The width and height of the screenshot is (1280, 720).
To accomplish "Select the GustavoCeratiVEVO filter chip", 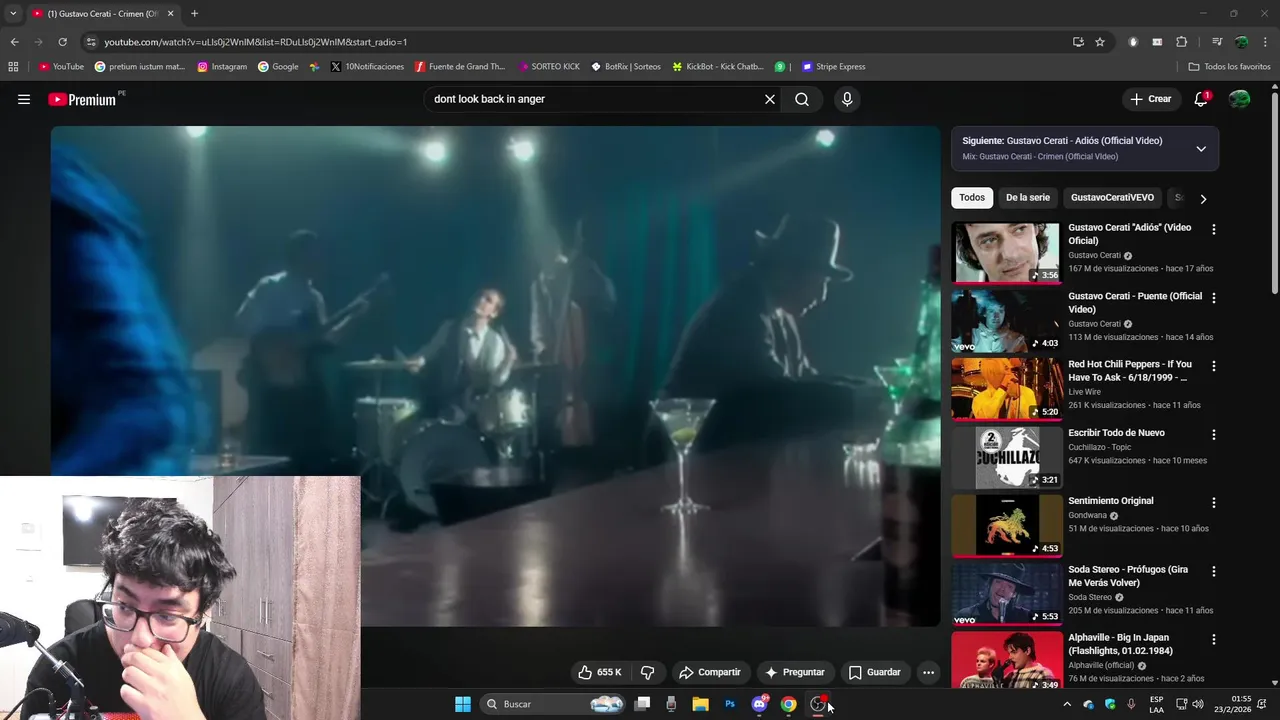I will (1112, 197).
